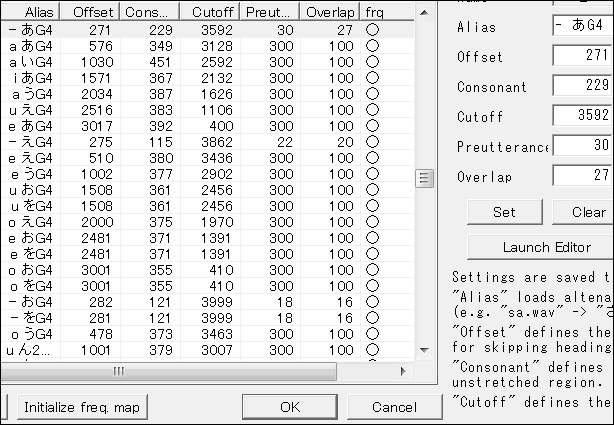Screen dimensions: 614x425
Task: Select the row 'u えG4'
Action: [207, 110]
